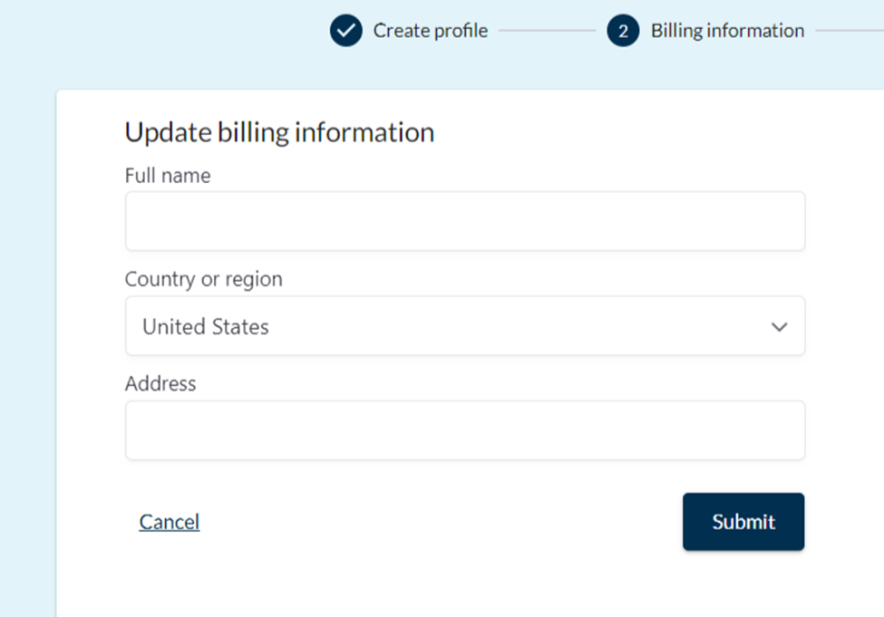Click the Update billing information heading
This screenshot has width=884, height=617.
coord(279,131)
